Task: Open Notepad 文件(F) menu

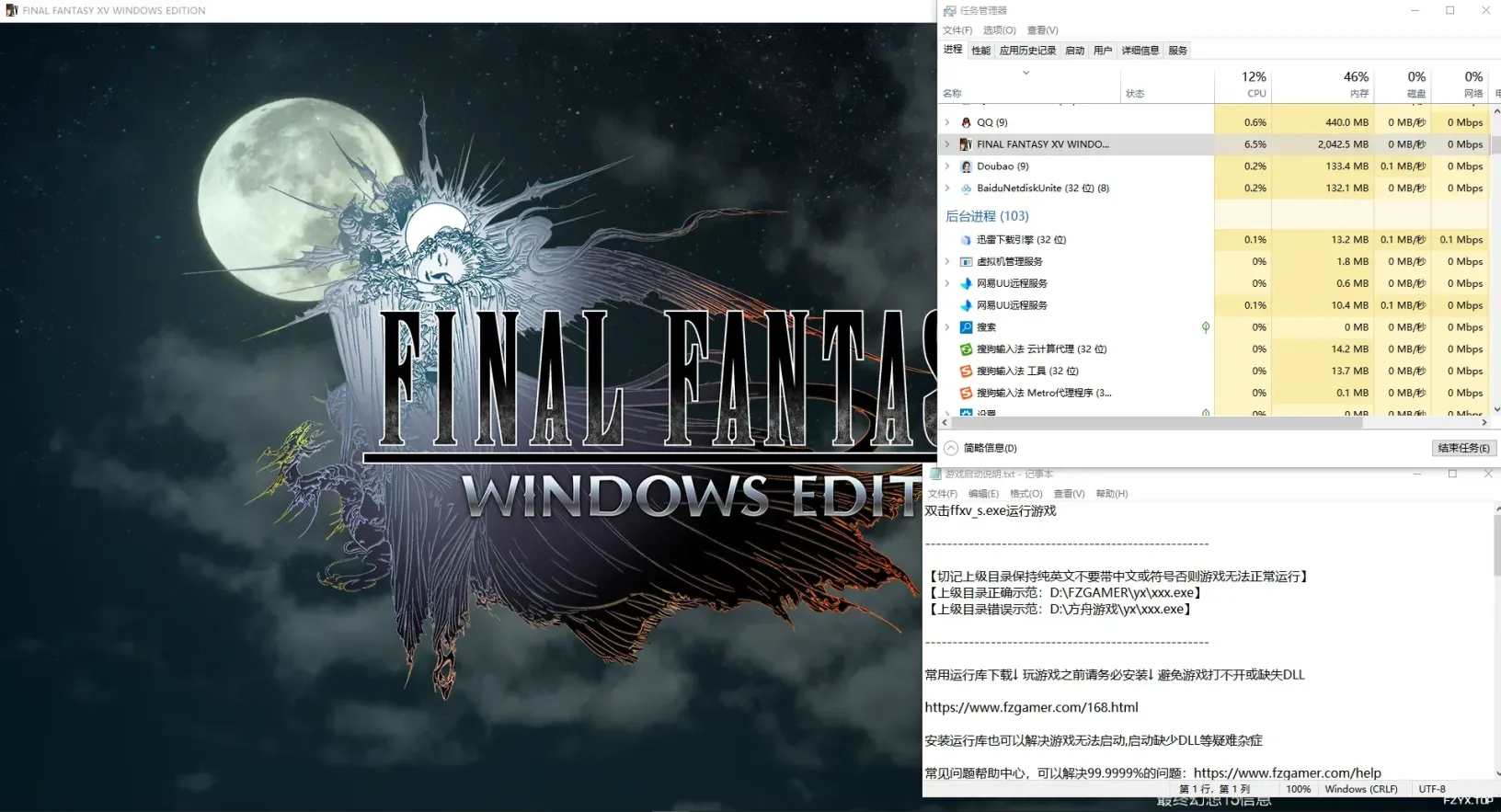Action: click(x=943, y=494)
